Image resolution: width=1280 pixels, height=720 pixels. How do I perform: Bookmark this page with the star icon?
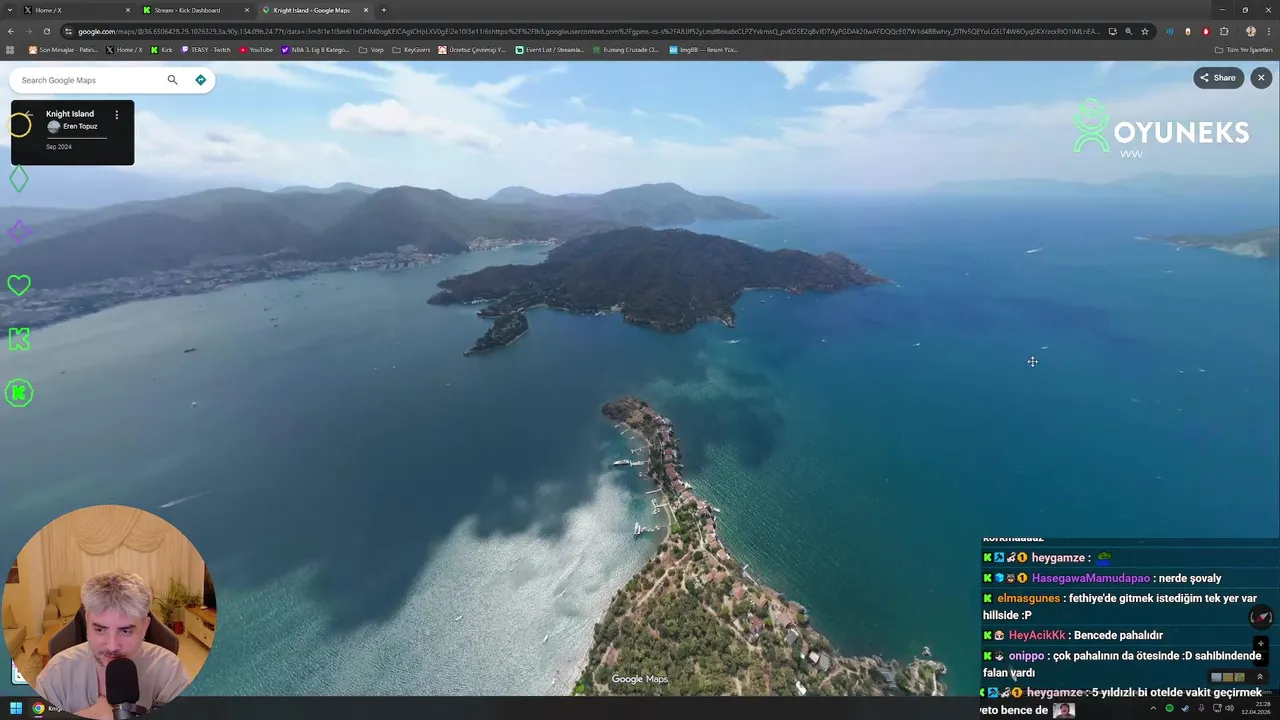pos(1145,31)
